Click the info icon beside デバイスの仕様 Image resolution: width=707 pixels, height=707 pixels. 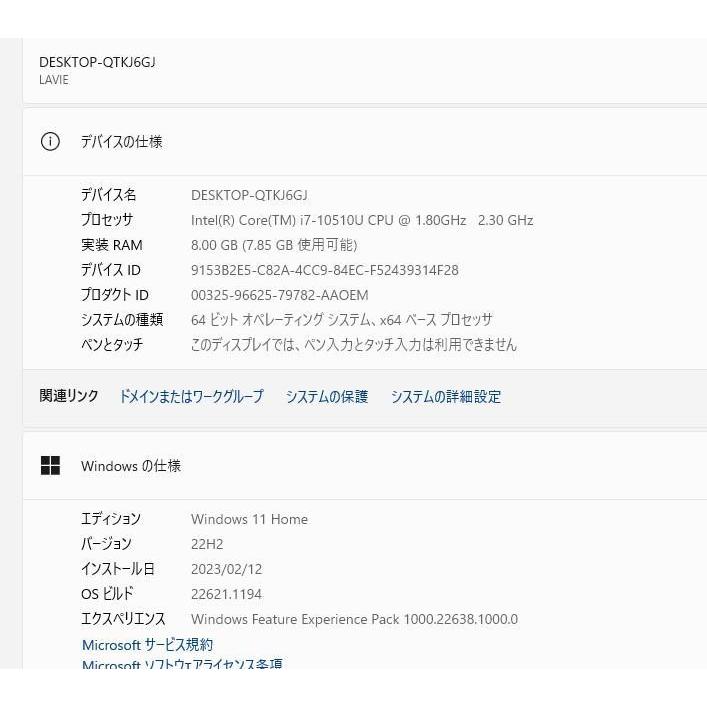coord(50,142)
